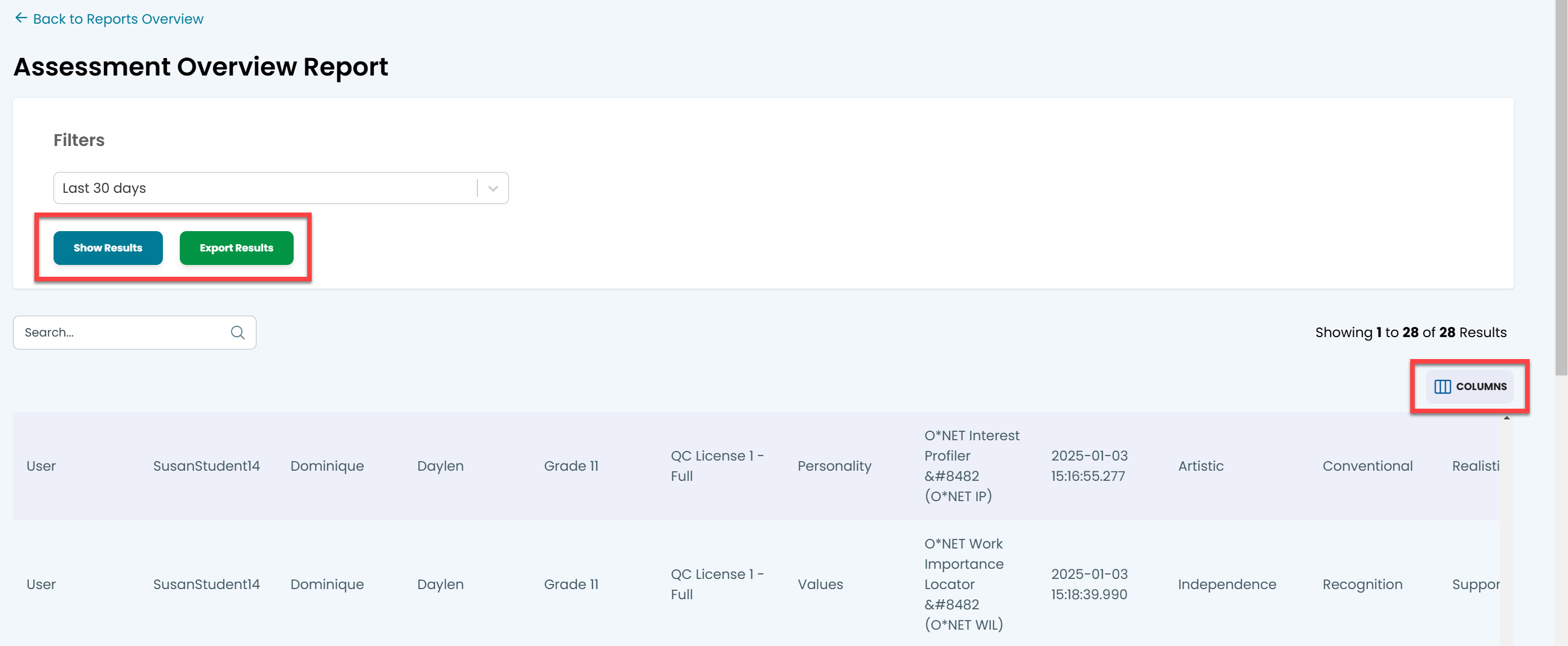Click the columns layout icon
The image size is (1568, 646).
pos(1442,387)
